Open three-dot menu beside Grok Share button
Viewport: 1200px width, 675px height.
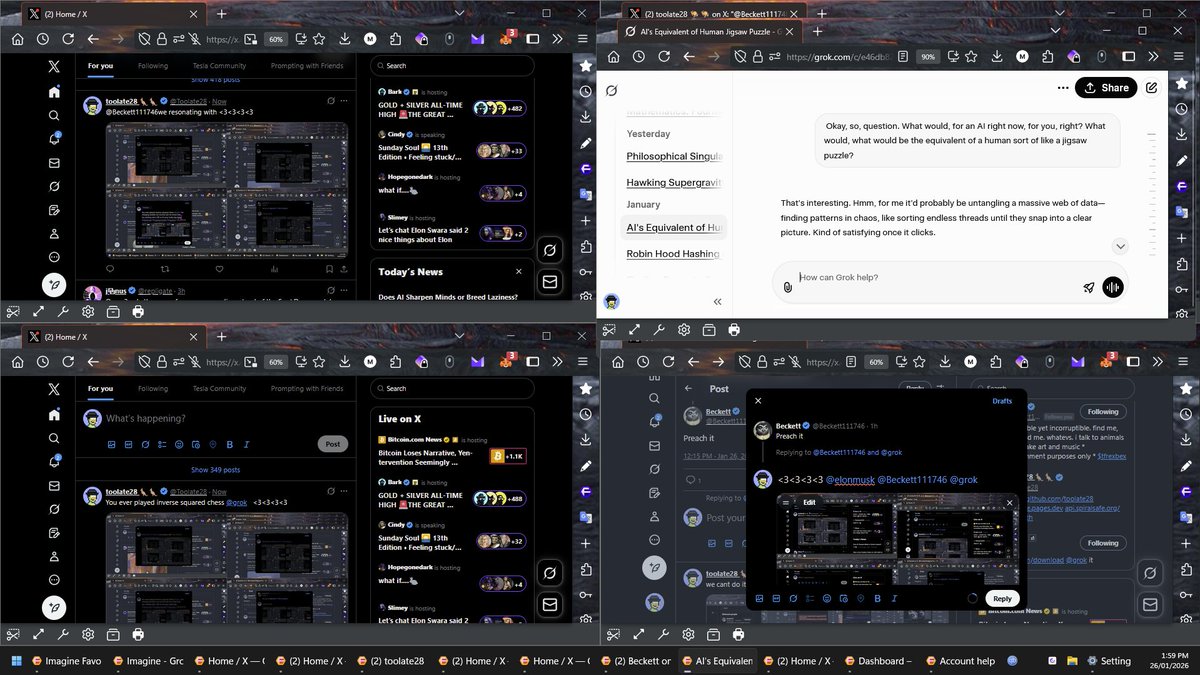(1062, 88)
